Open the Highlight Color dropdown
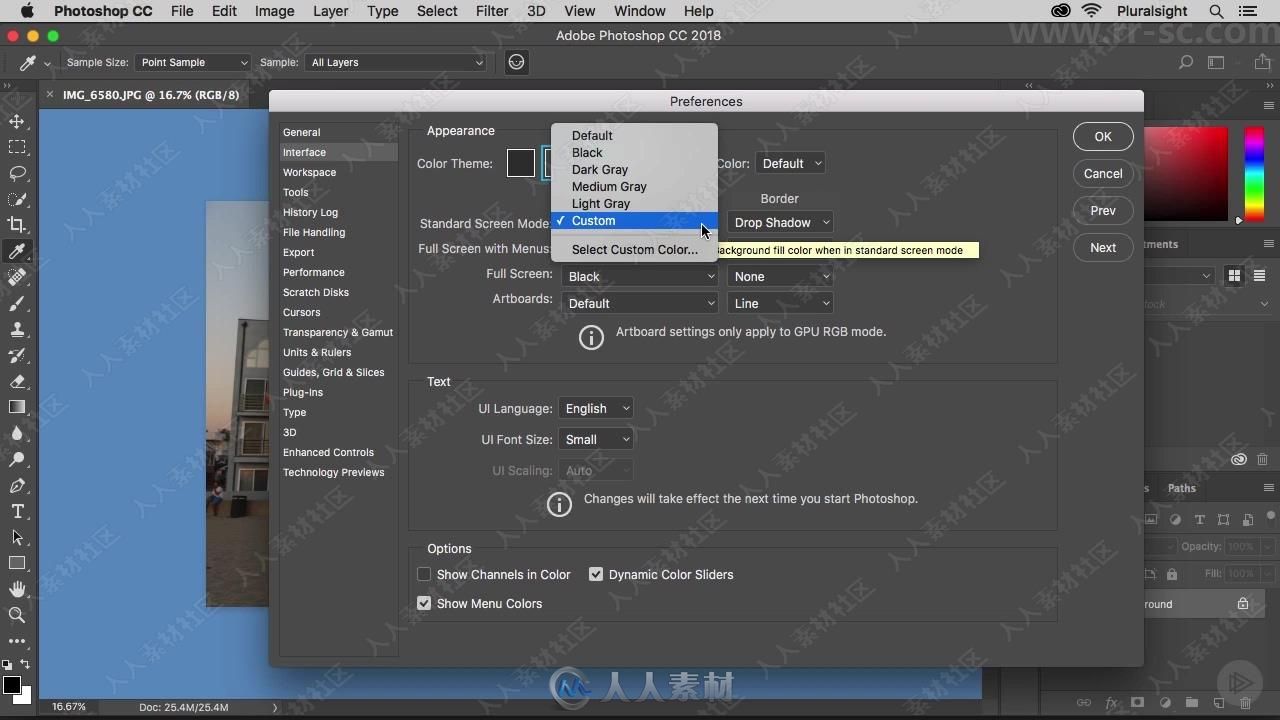This screenshot has height=720, width=1280. tap(790, 163)
